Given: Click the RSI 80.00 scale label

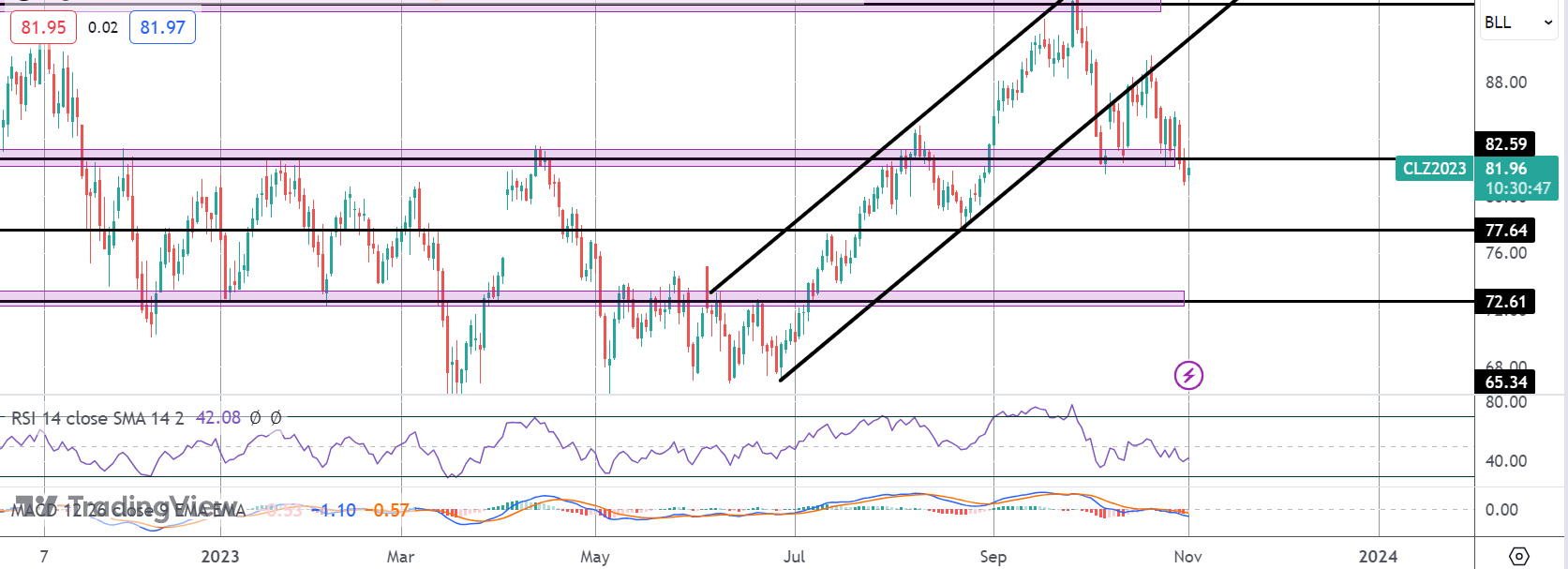Looking at the screenshot, I should (1506, 402).
